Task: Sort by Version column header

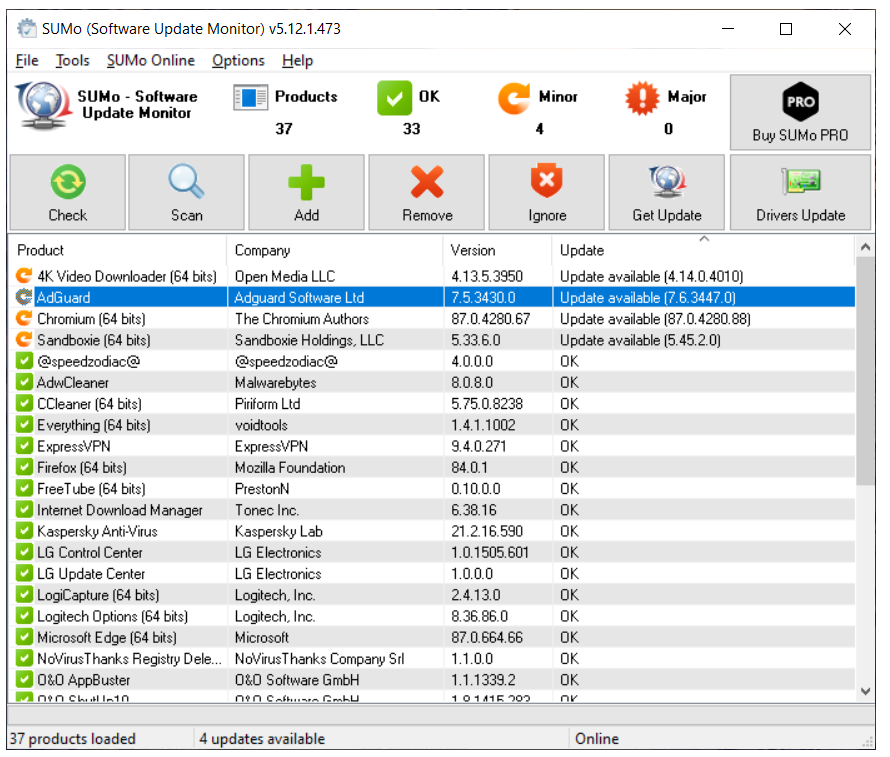Action: coord(497,250)
